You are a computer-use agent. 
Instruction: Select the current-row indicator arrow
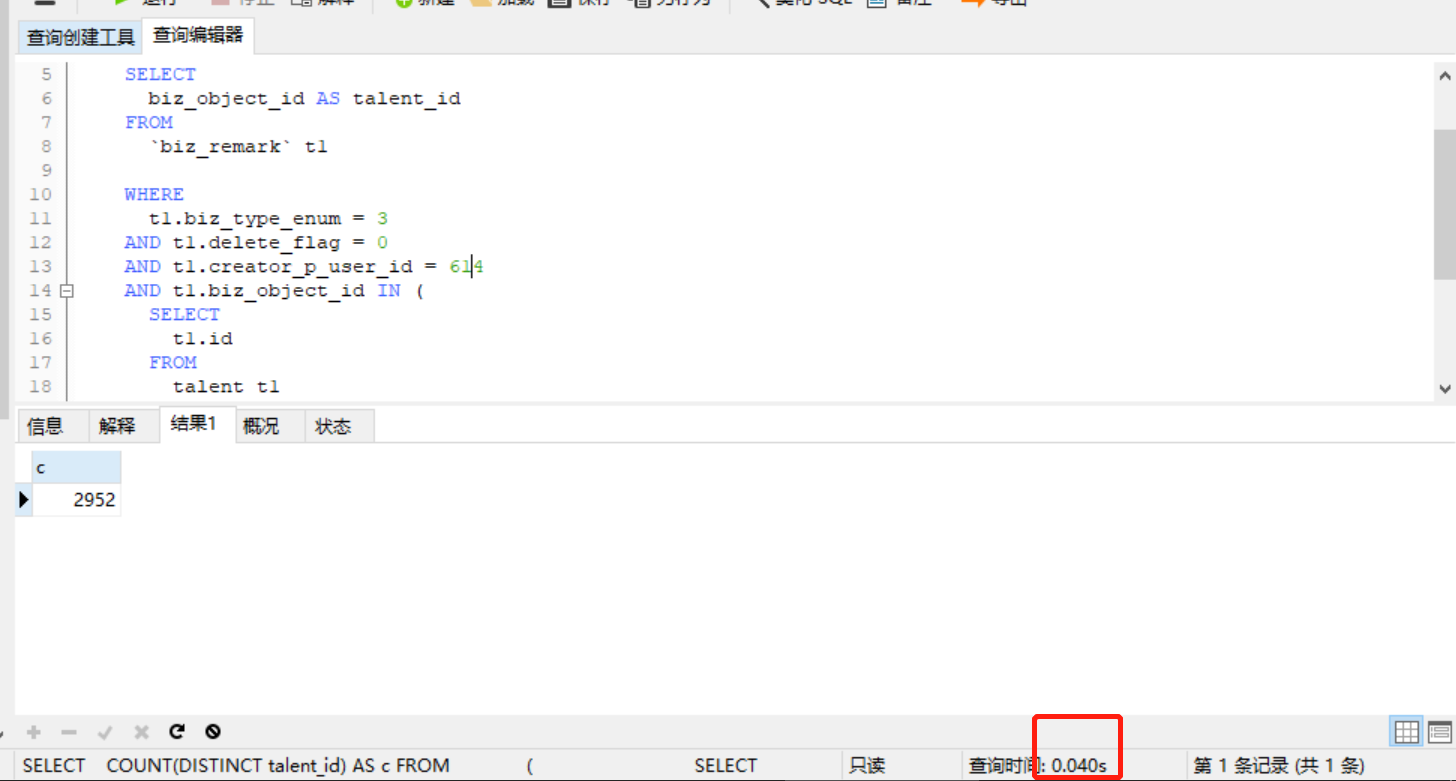click(x=24, y=499)
